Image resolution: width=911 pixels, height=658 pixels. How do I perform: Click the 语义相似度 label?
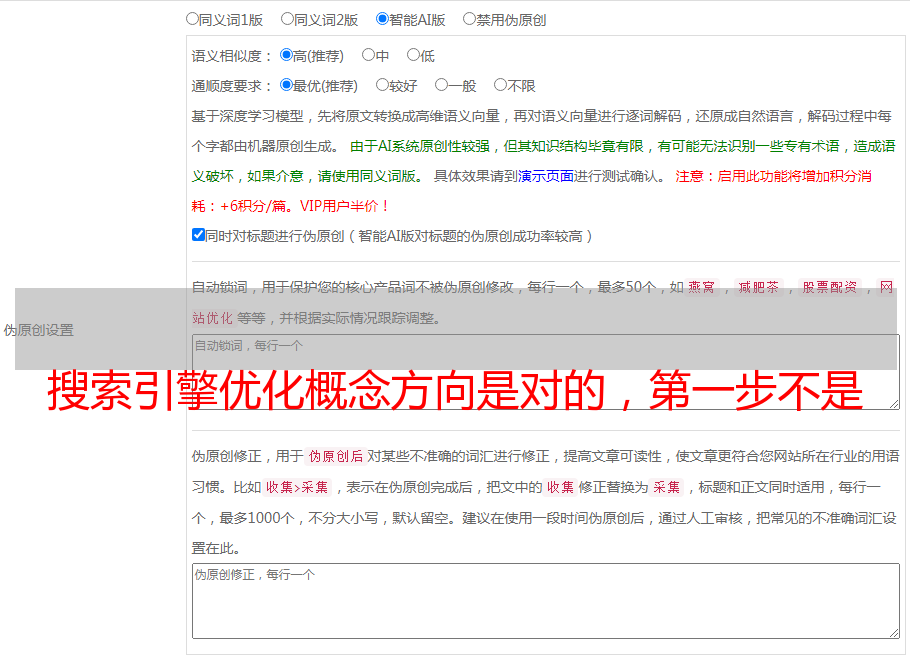tap(232, 56)
